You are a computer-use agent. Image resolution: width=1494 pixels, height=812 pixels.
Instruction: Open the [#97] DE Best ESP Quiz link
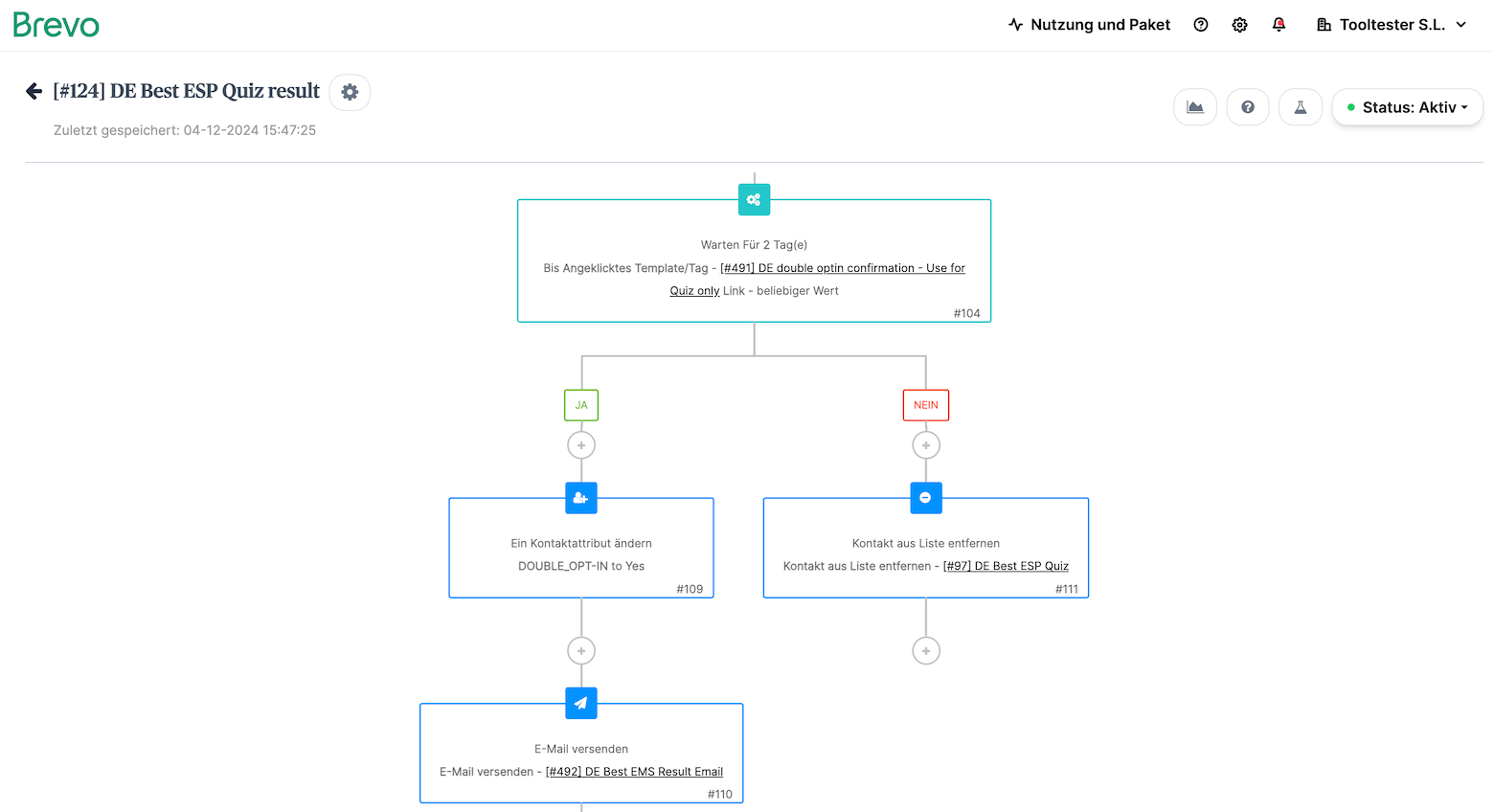[1006, 566]
